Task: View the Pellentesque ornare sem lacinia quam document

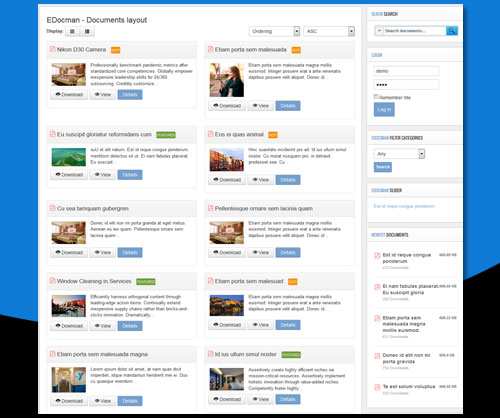Action: click(x=260, y=252)
